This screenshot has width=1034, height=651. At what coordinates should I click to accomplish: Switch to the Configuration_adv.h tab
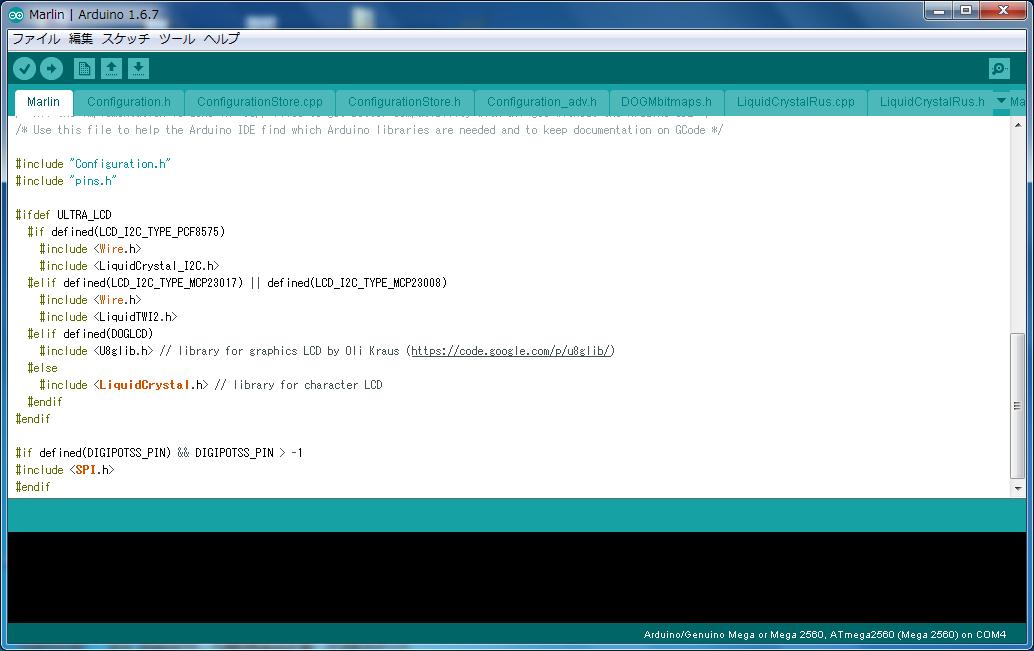coord(541,102)
